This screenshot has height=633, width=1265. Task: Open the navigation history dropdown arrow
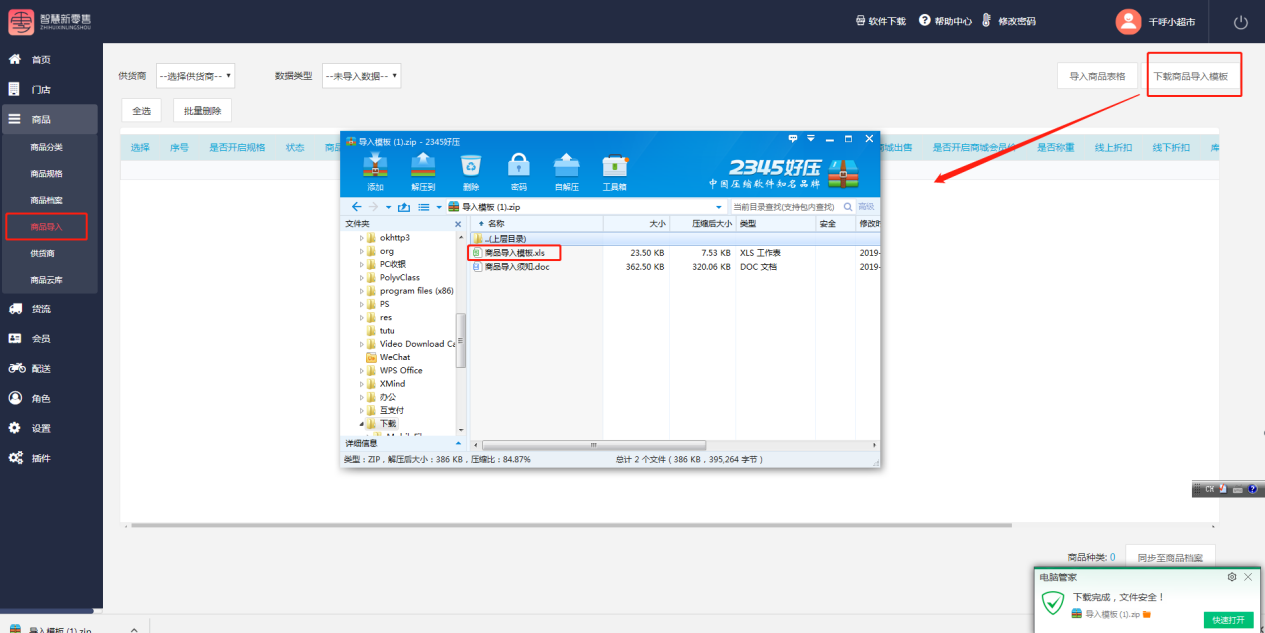pyautogui.click(x=388, y=207)
